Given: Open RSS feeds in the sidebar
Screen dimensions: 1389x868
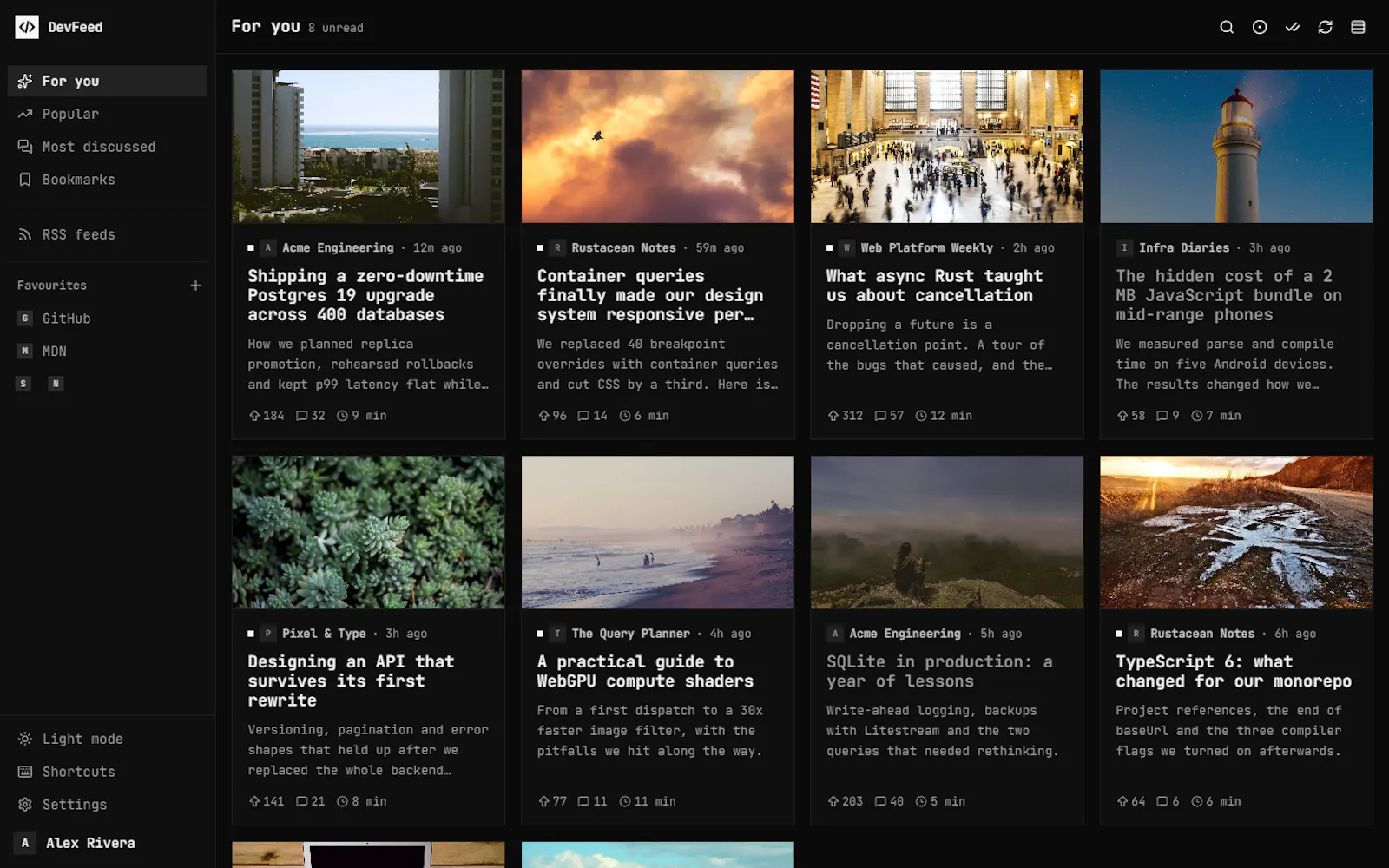Looking at the screenshot, I should 108,234.
